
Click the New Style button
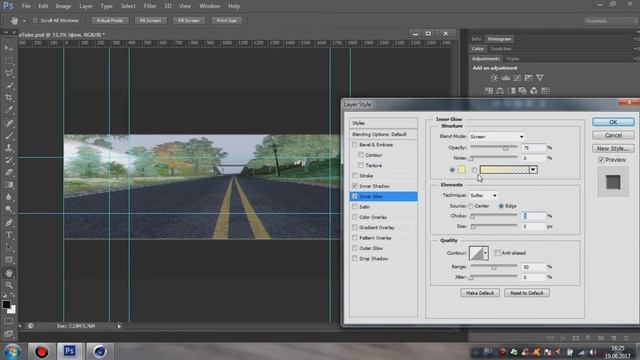click(613, 149)
